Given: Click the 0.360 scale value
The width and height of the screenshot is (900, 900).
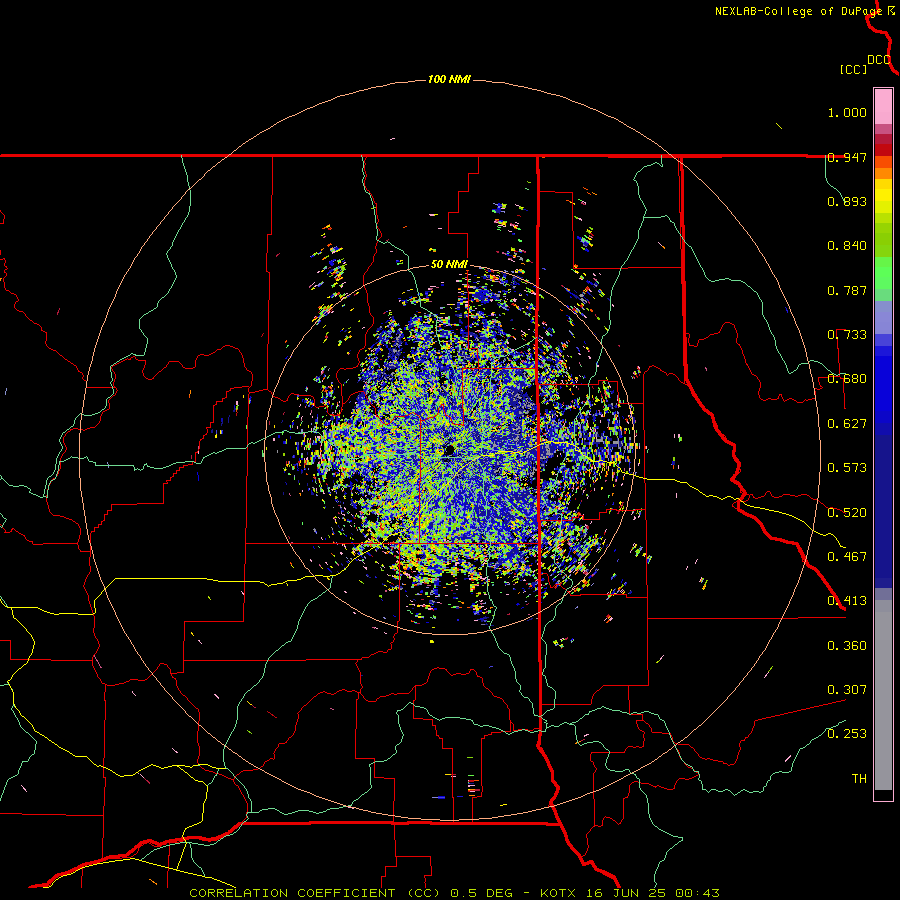Looking at the screenshot, I should pos(847,646).
